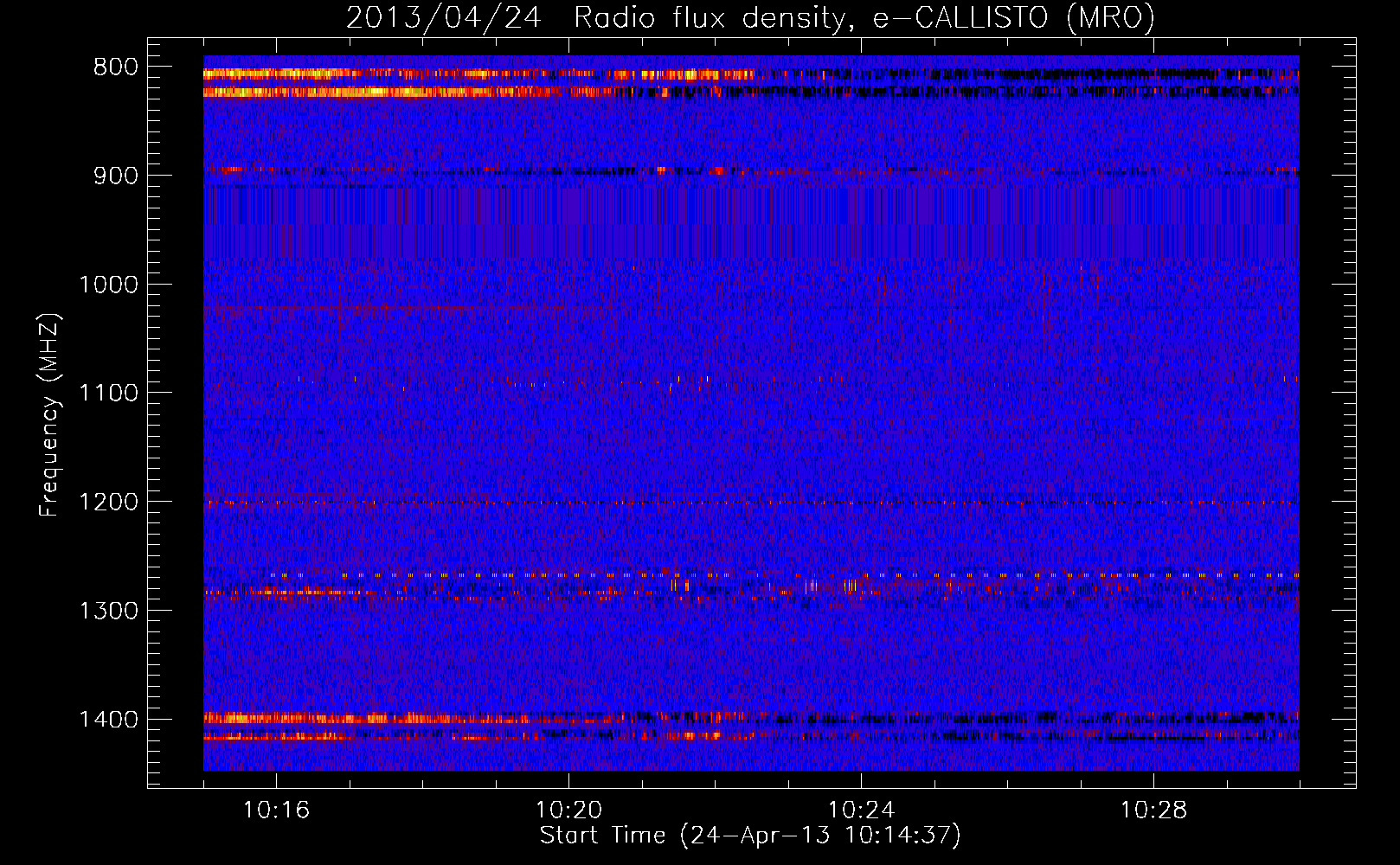Select the 1200 frequency tick label
1400x865 pixels.
(x=108, y=503)
